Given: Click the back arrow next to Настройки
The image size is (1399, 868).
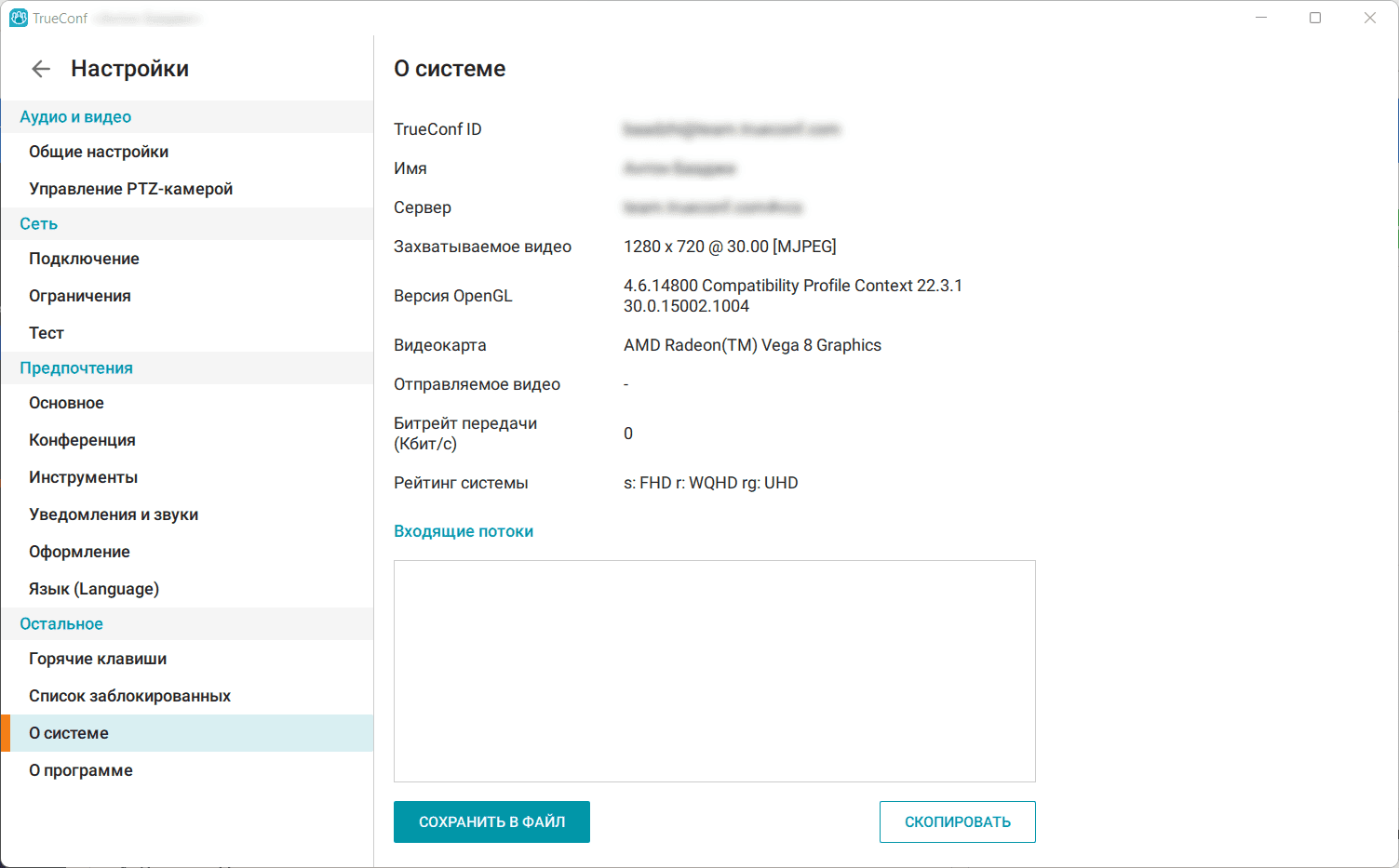Looking at the screenshot, I should click(41, 69).
